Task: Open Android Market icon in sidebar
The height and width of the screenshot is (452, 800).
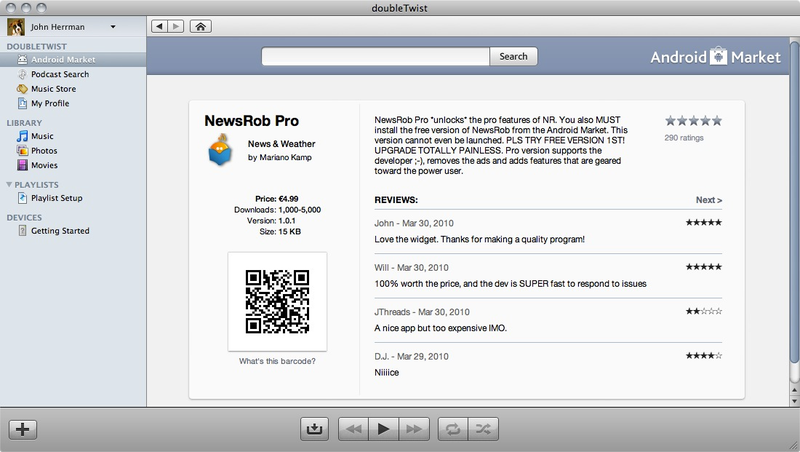Action: [x=22, y=60]
